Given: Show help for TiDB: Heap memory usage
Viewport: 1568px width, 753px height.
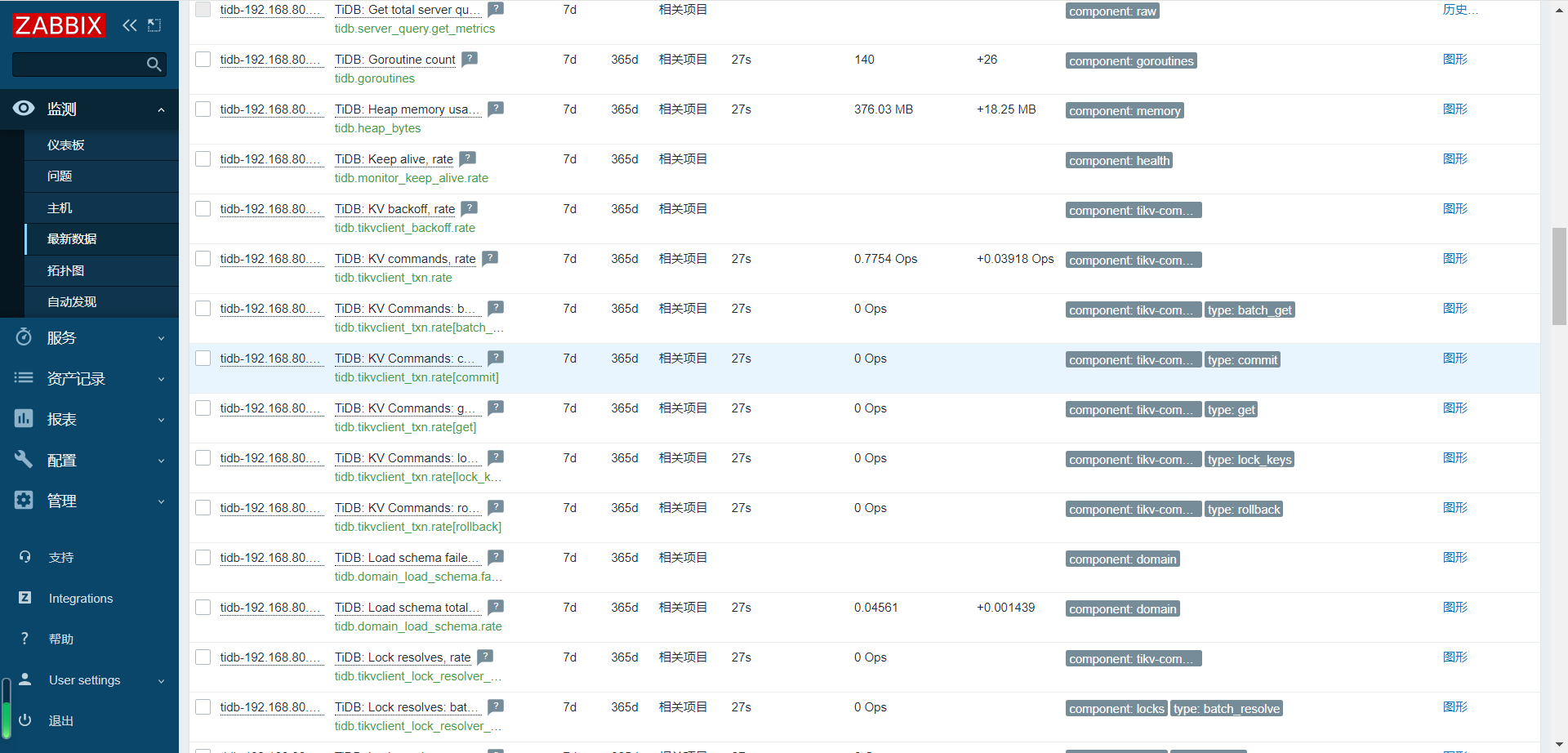Looking at the screenshot, I should click(496, 109).
